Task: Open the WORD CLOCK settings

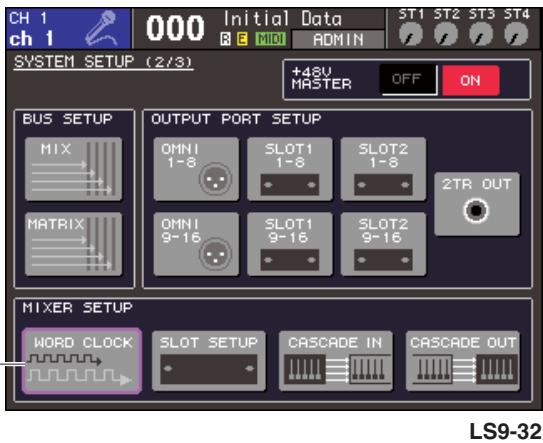Action: 82,361
